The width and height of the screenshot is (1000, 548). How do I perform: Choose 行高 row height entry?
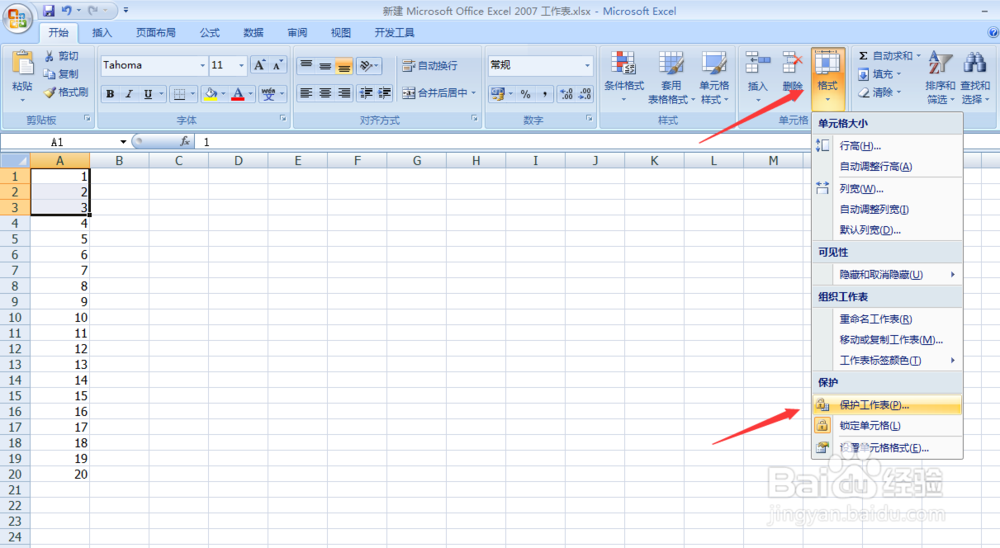(887, 146)
